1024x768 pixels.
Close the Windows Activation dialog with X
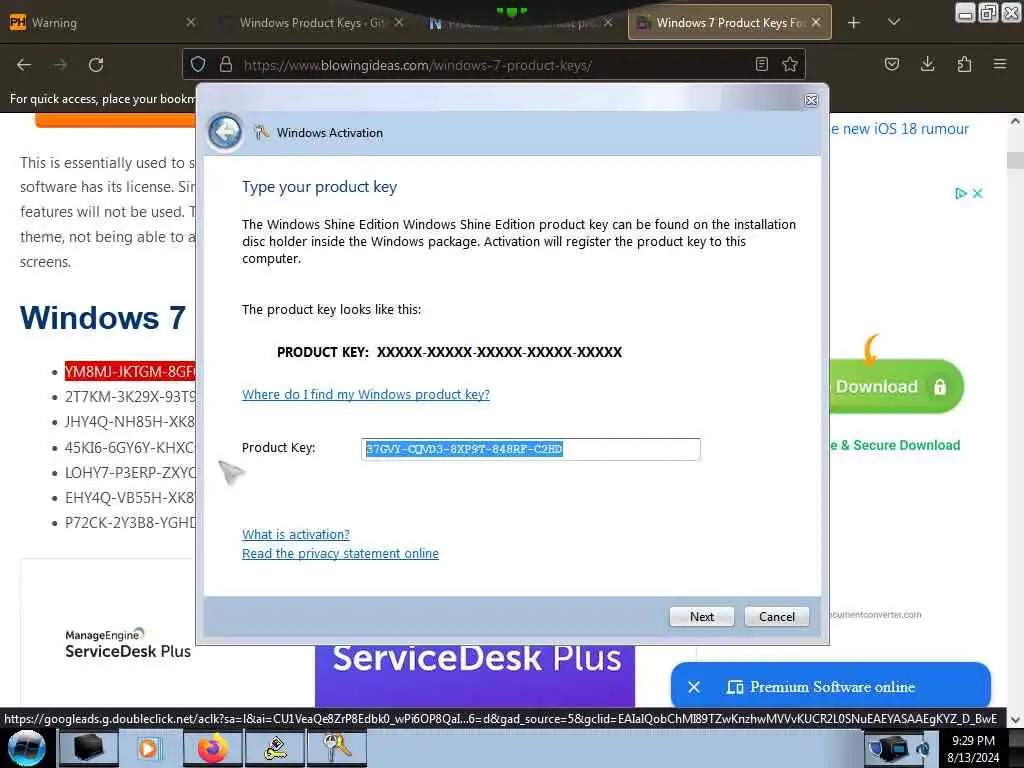tap(811, 100)
